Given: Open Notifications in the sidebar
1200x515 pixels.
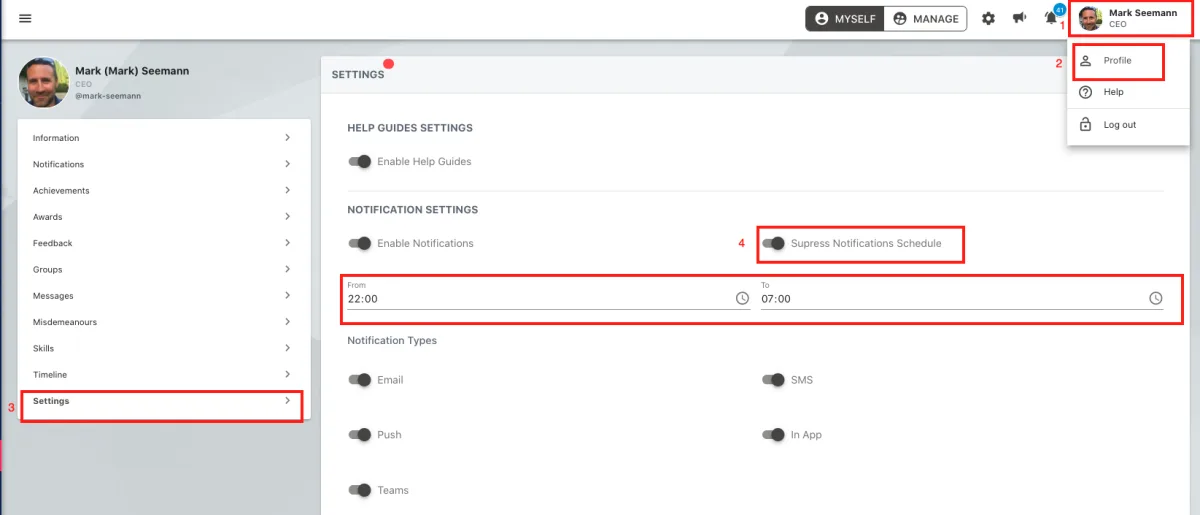Looking at the screenshot, I should [165, 164].
